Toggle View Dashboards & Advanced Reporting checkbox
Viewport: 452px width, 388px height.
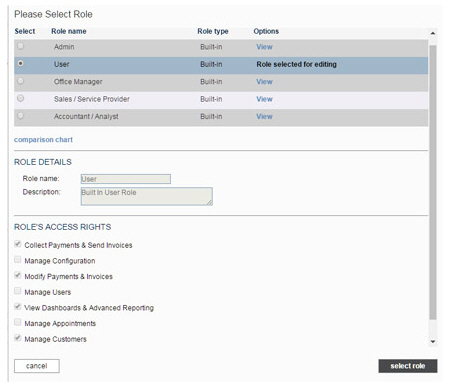coord(18,307)
